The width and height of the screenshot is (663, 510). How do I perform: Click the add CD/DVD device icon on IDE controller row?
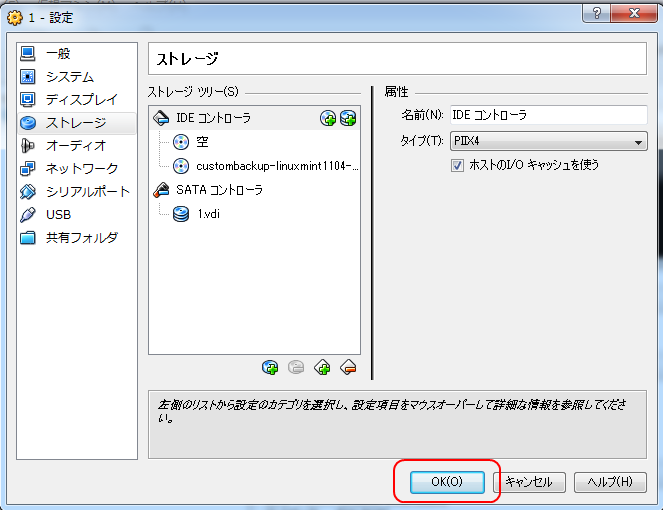(328, 118)
